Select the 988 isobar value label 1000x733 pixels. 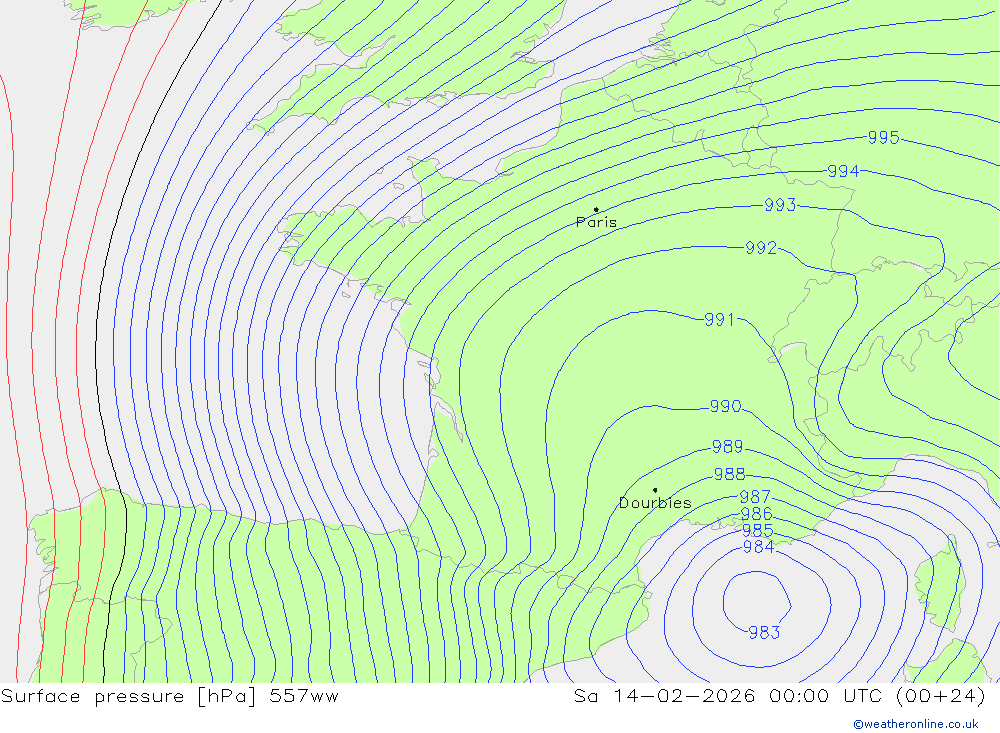tap(729, 474)
